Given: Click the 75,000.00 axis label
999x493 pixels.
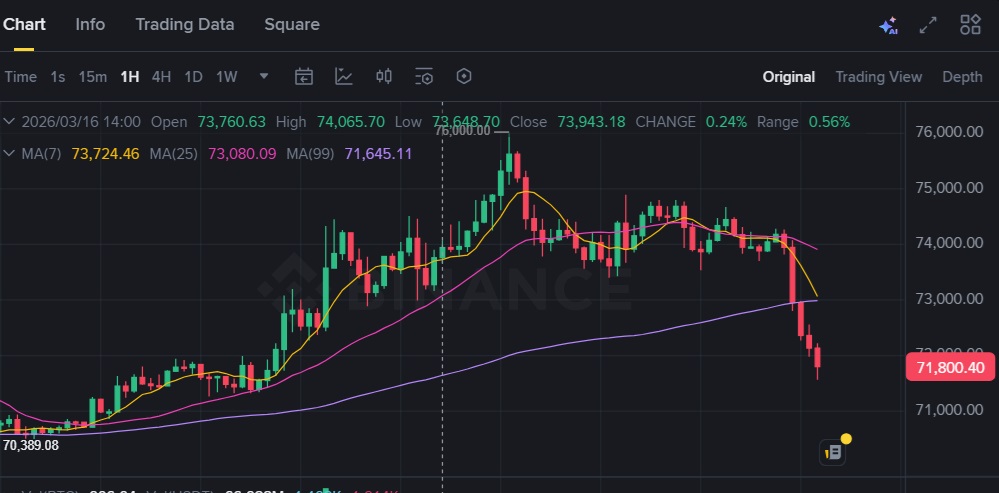Looking at the screenshot, I should (949, 188).
